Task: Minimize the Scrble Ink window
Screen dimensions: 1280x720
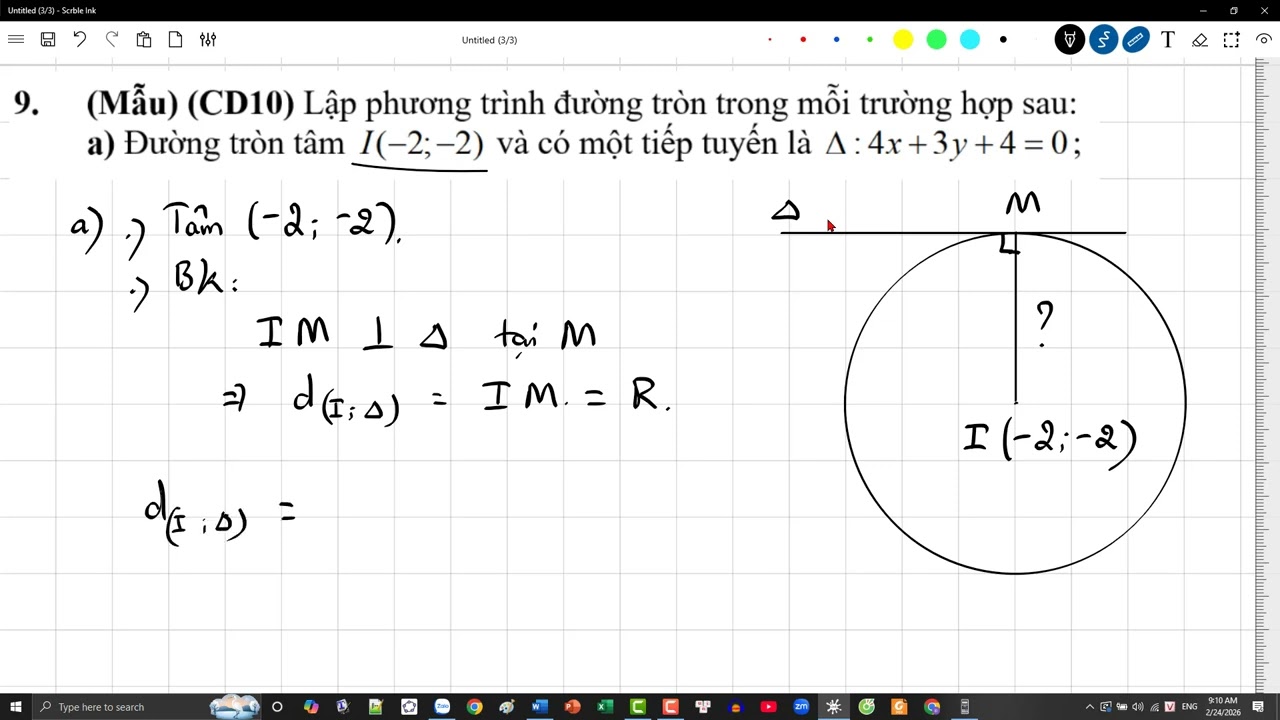Action: tap(1203, 10)
